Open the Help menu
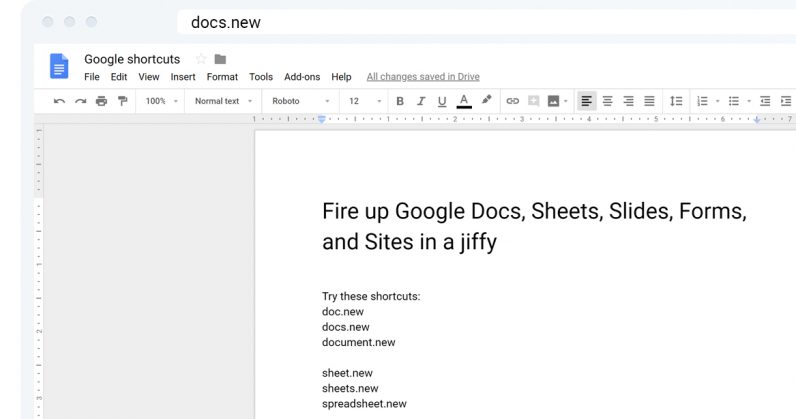Screen dimensions: 796x419 [341, 77]
